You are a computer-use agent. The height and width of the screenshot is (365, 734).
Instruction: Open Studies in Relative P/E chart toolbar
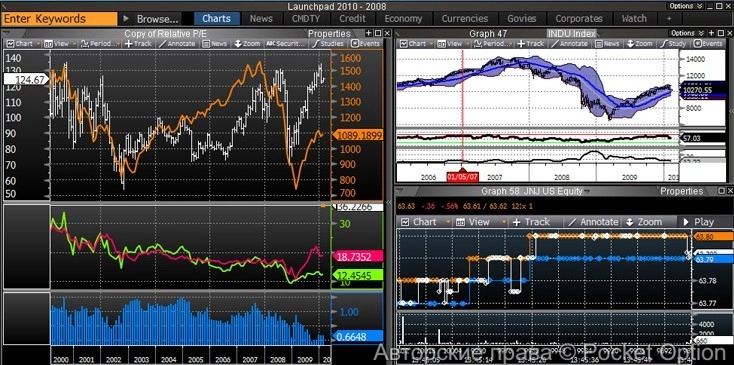coord(328,44)
